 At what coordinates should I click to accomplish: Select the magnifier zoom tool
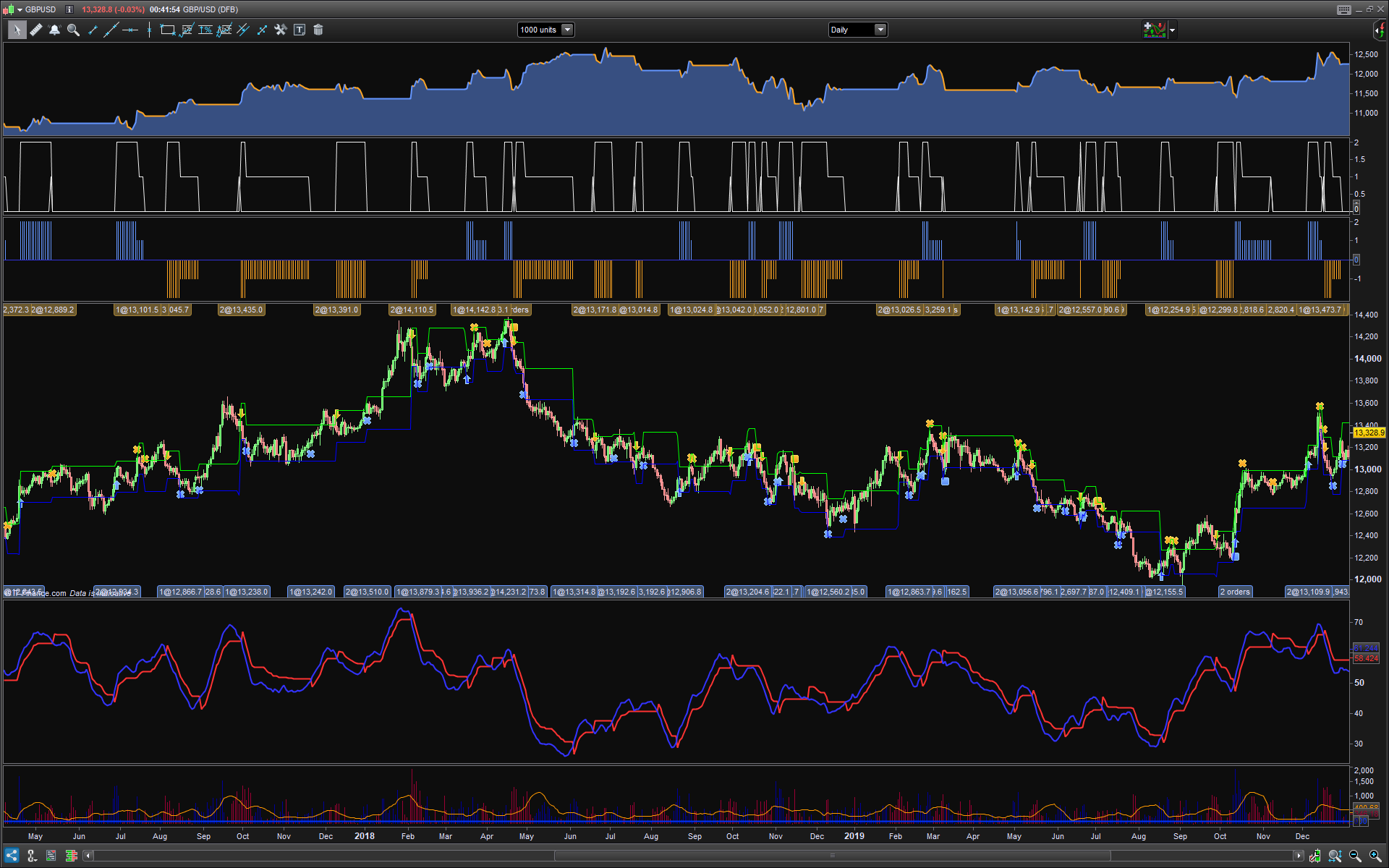point(73,30)
